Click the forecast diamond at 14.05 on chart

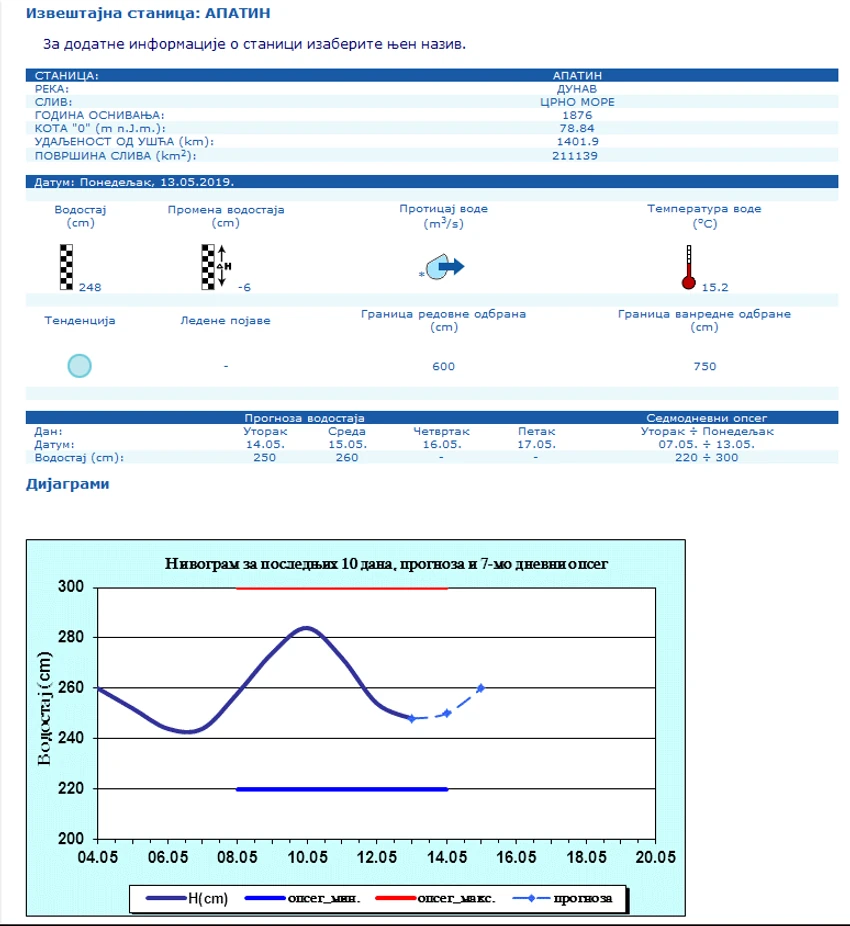pyautogui.click(x=447, y=713)
